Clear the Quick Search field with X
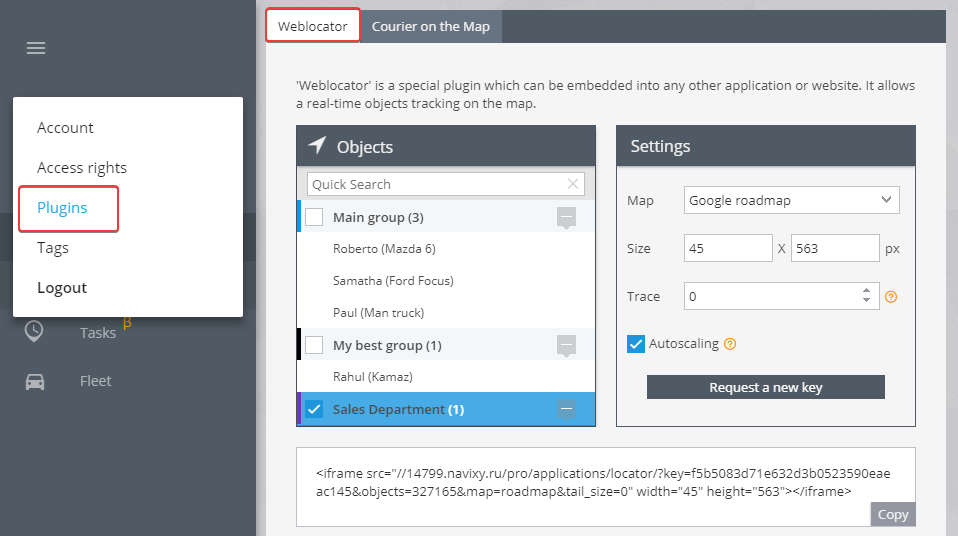The height and width of the screenshot is (536, 958). tap(572, 184)
